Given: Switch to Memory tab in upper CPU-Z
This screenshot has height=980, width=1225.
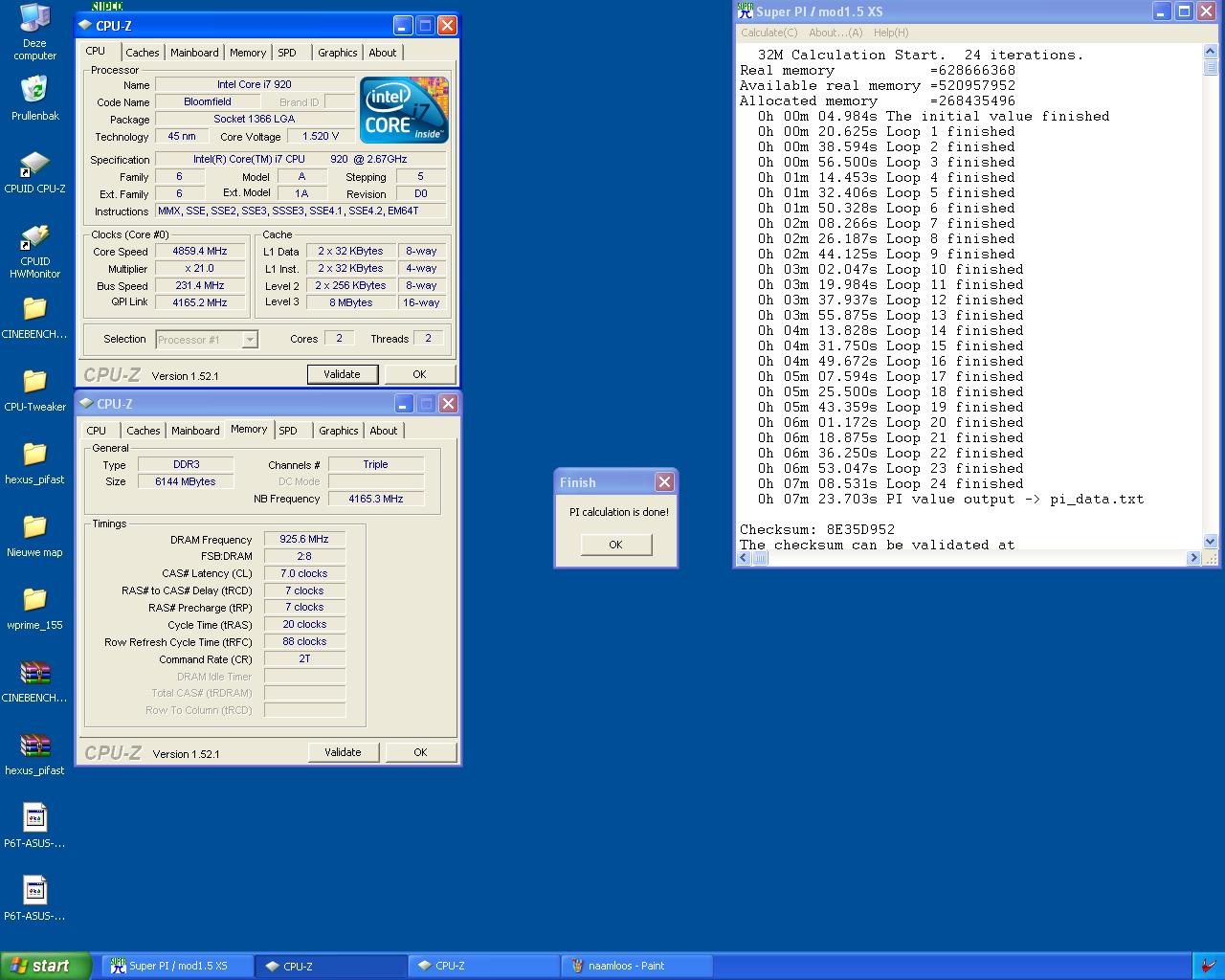Looking at the screenshot, I should 248,53.
